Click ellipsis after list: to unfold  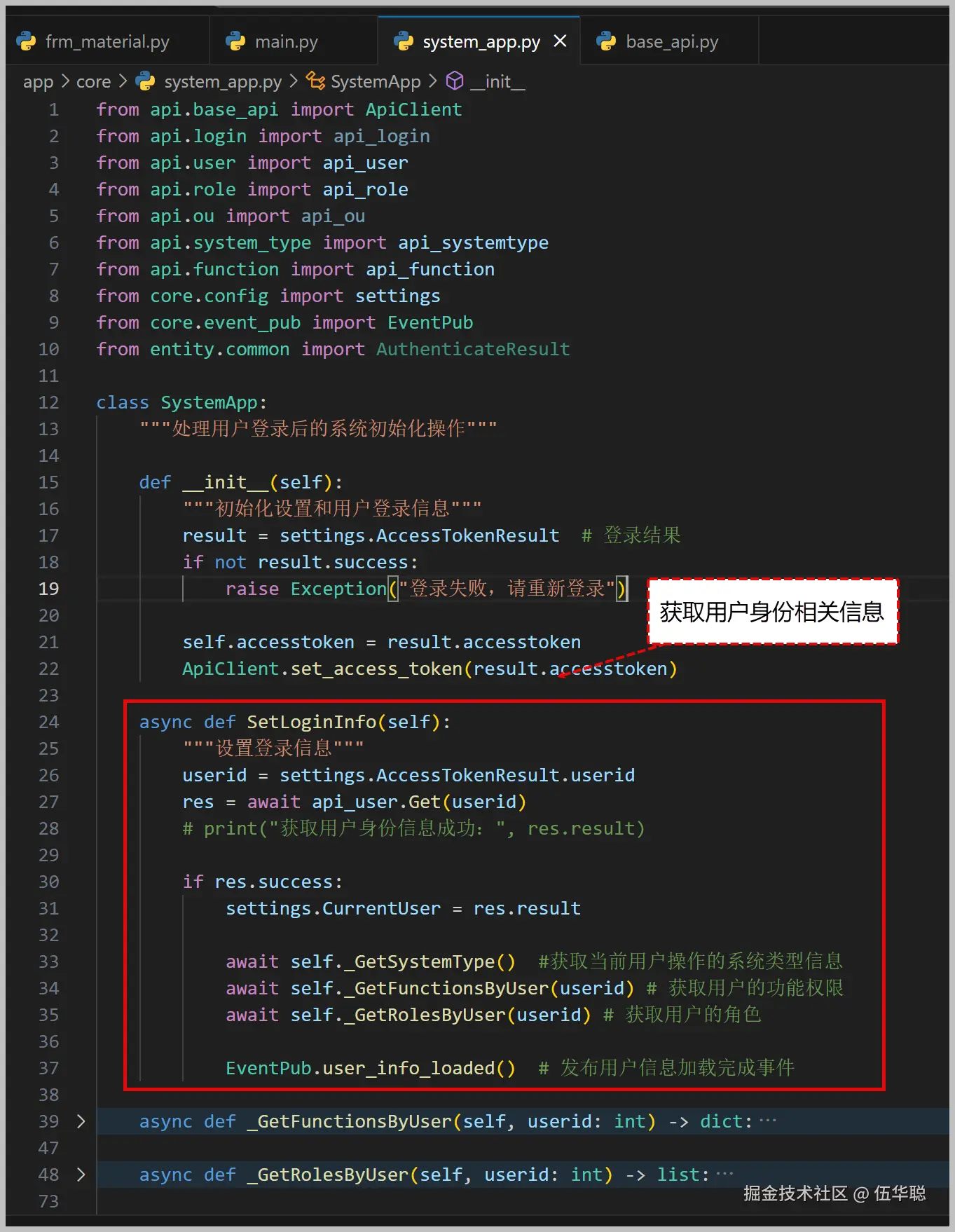(x=724, y=1174)
